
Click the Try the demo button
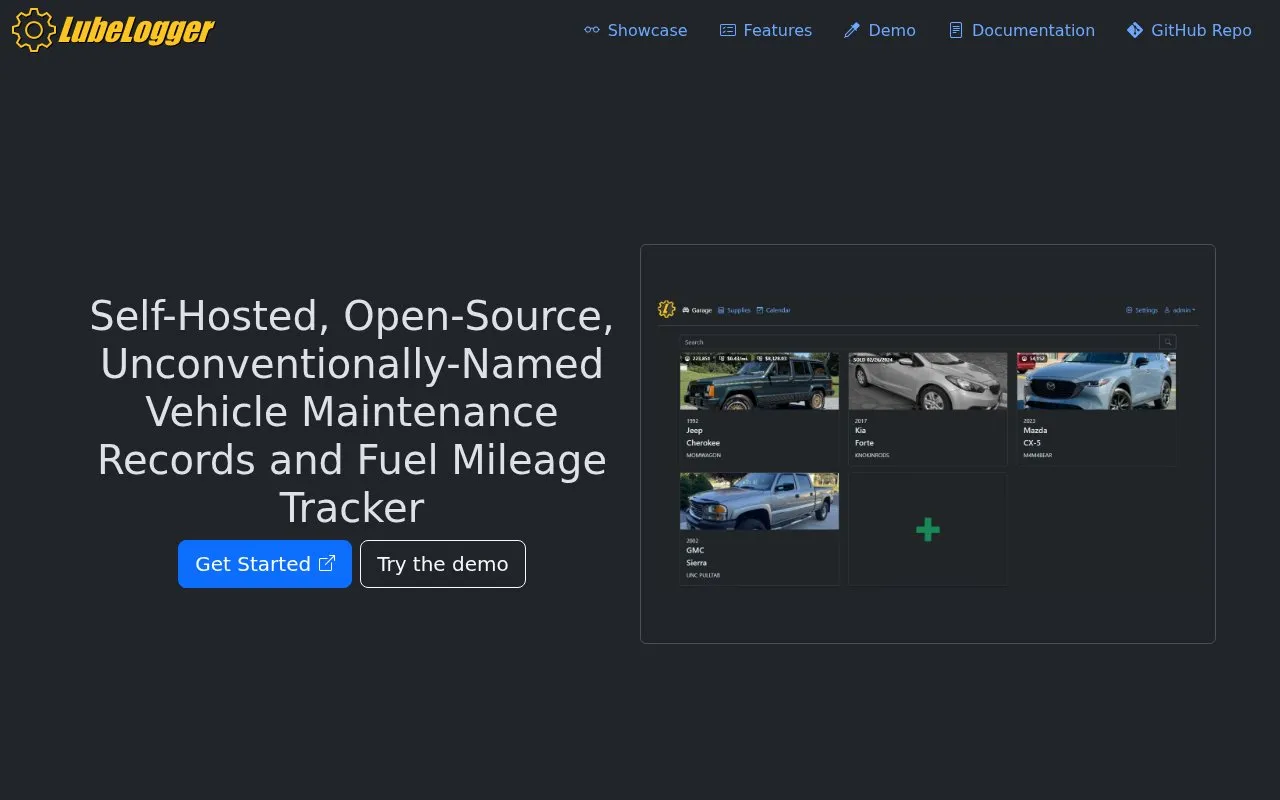tap(443, 564)
